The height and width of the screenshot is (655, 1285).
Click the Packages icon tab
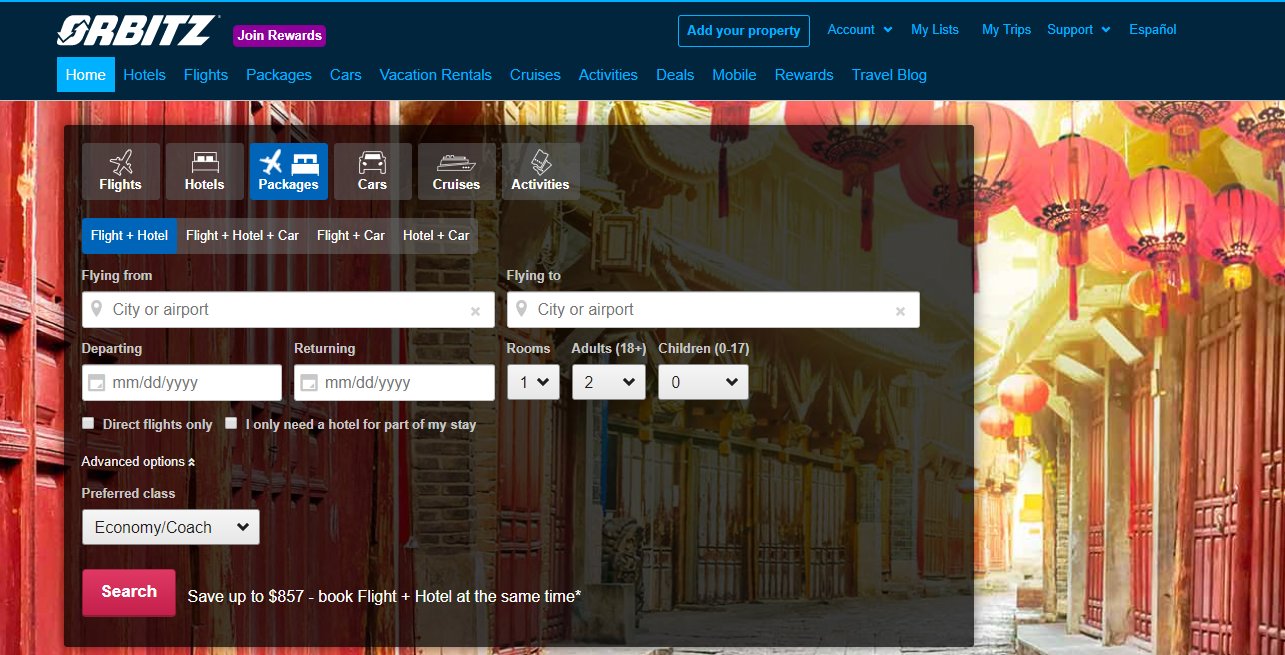pyautogui.click(x=288, y=170)
